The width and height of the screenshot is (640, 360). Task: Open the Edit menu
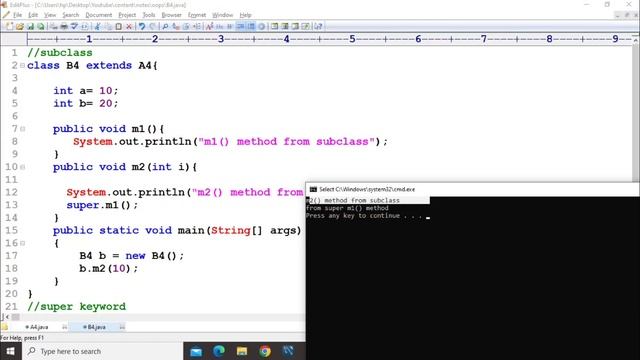33,15
